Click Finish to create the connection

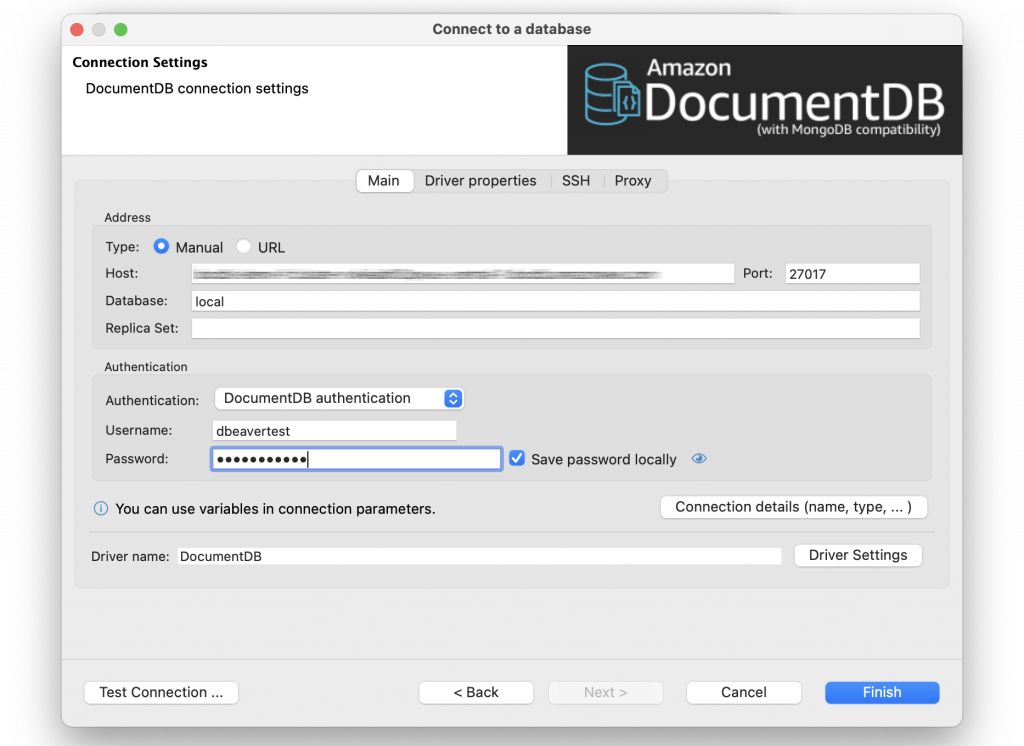tap(882, 692)
